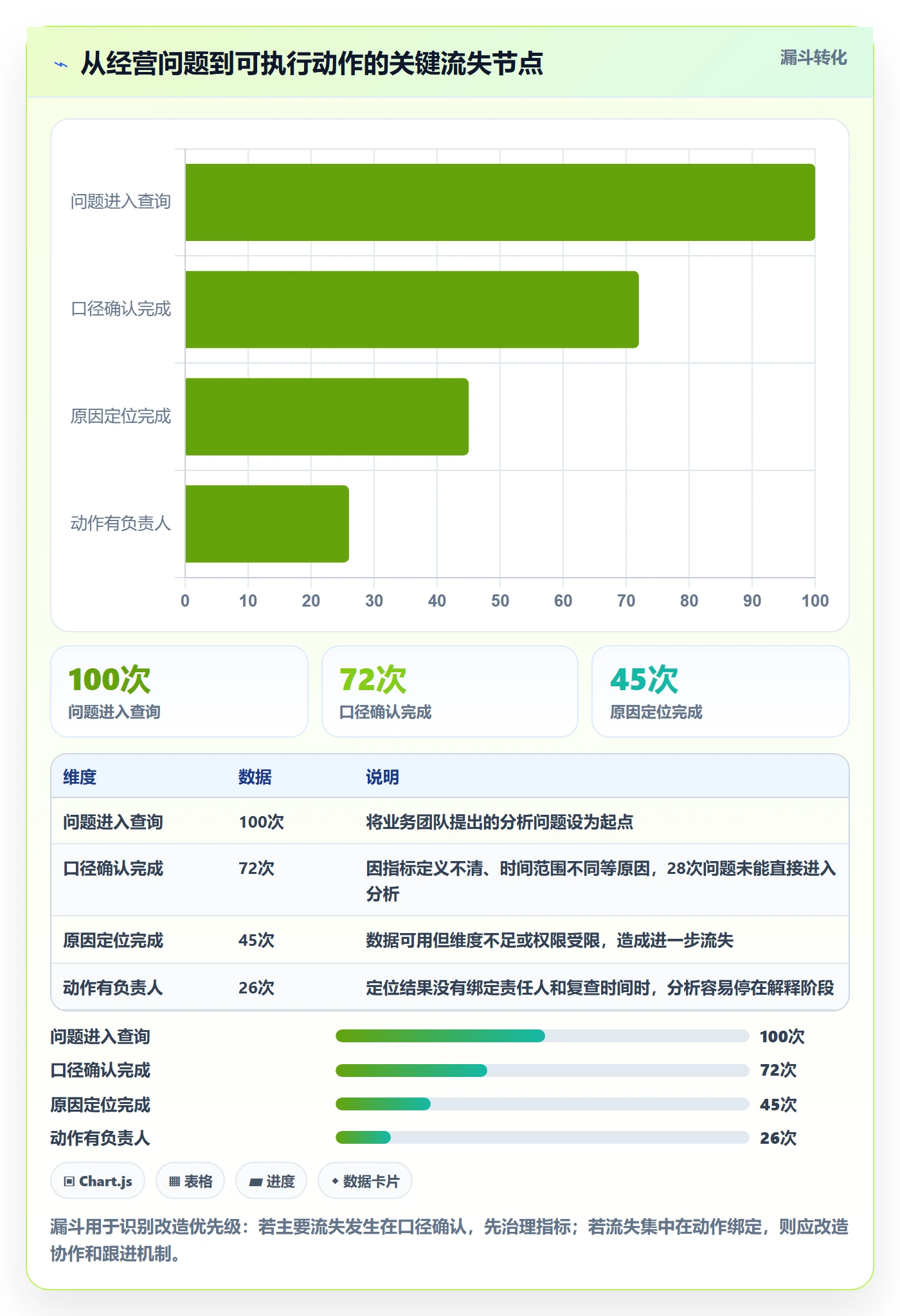Click the footer note starting 漏斗用于识别
This screenshot has height=1316, width=900.
[x=449, y=1240]
